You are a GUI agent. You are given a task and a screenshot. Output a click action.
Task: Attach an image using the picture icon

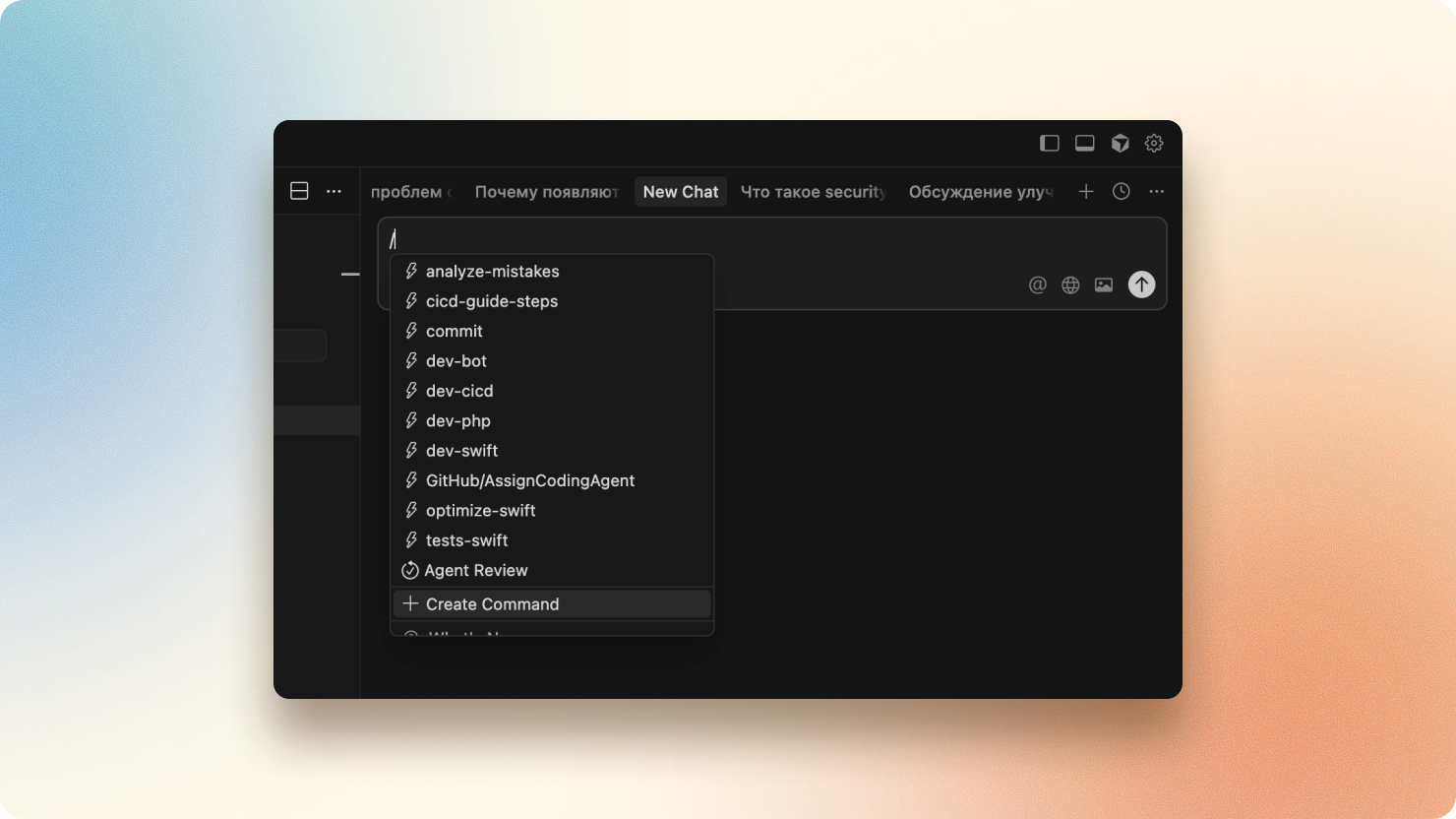[x=1104, y=284]
